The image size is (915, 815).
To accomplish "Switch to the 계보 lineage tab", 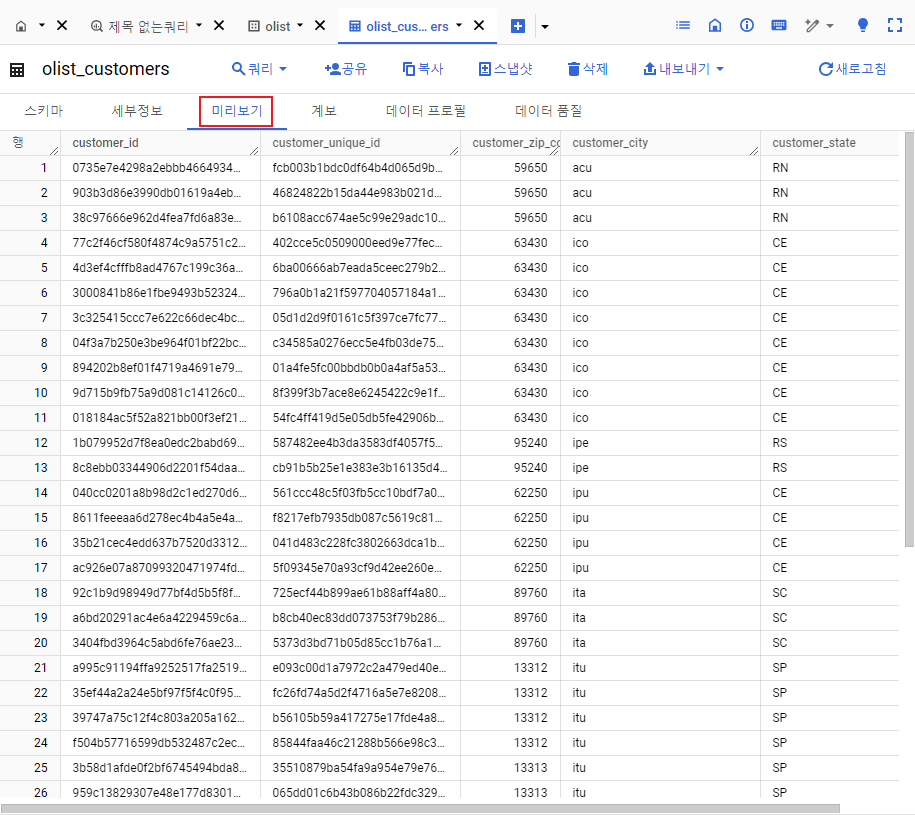I will tap(324, 111).
